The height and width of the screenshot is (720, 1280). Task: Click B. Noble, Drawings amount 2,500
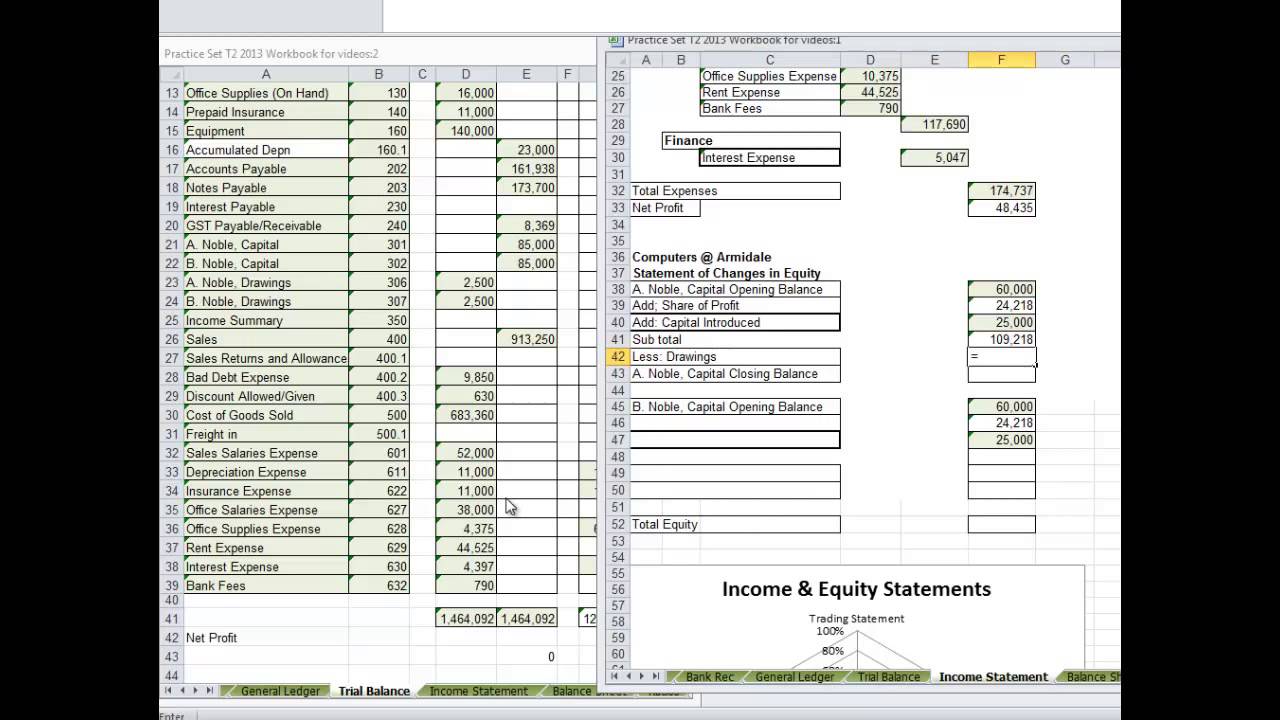[466, 301]
